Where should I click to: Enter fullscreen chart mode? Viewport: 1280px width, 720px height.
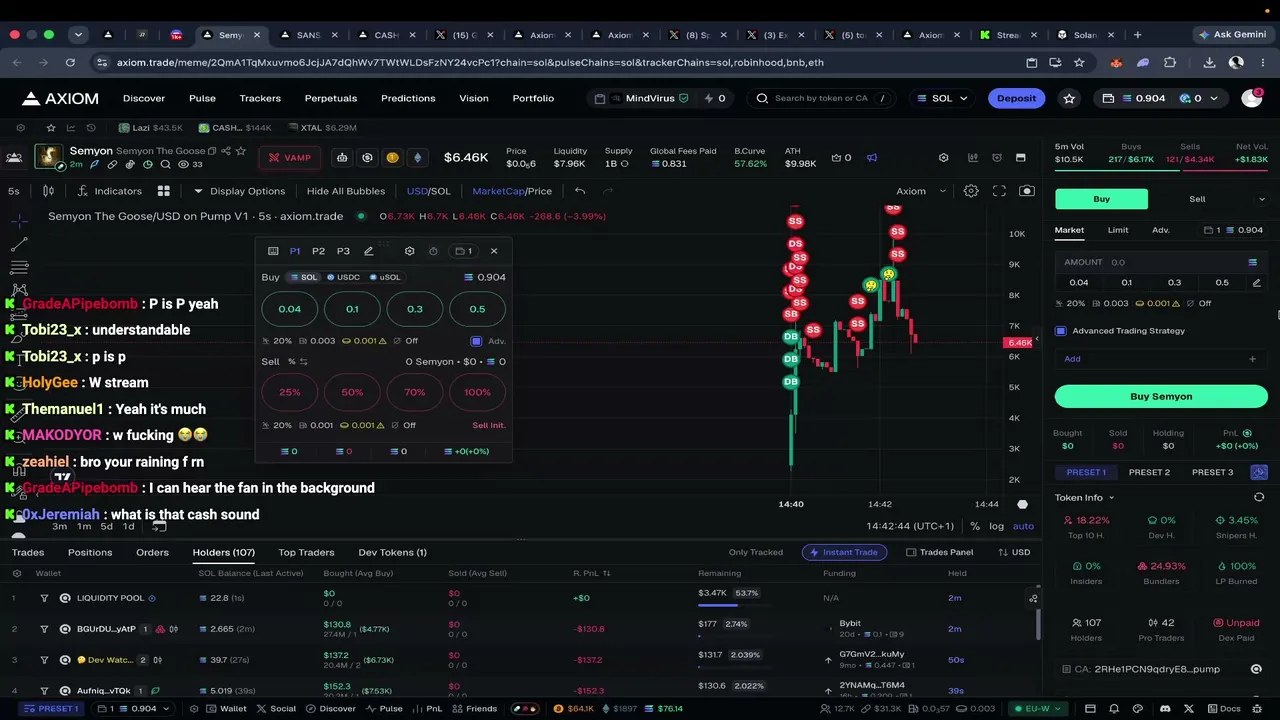click(x=999, y=191)
